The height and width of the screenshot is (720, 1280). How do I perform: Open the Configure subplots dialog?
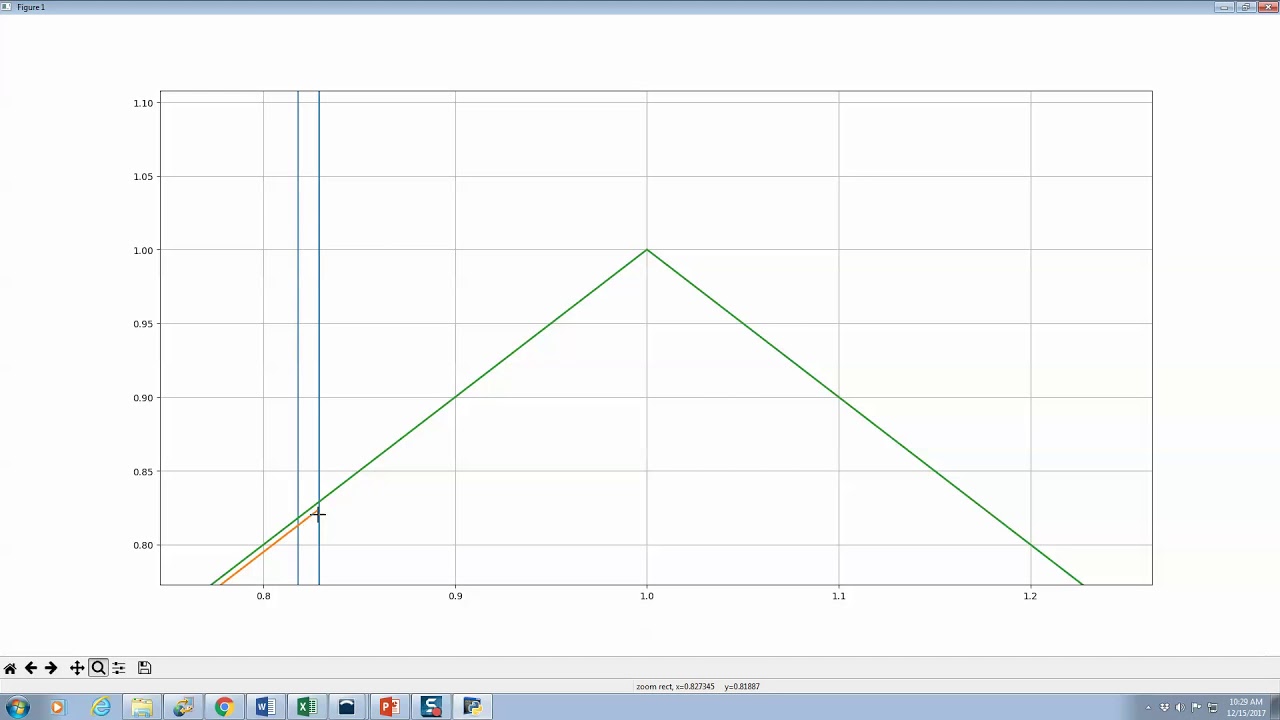click(119, 668)
